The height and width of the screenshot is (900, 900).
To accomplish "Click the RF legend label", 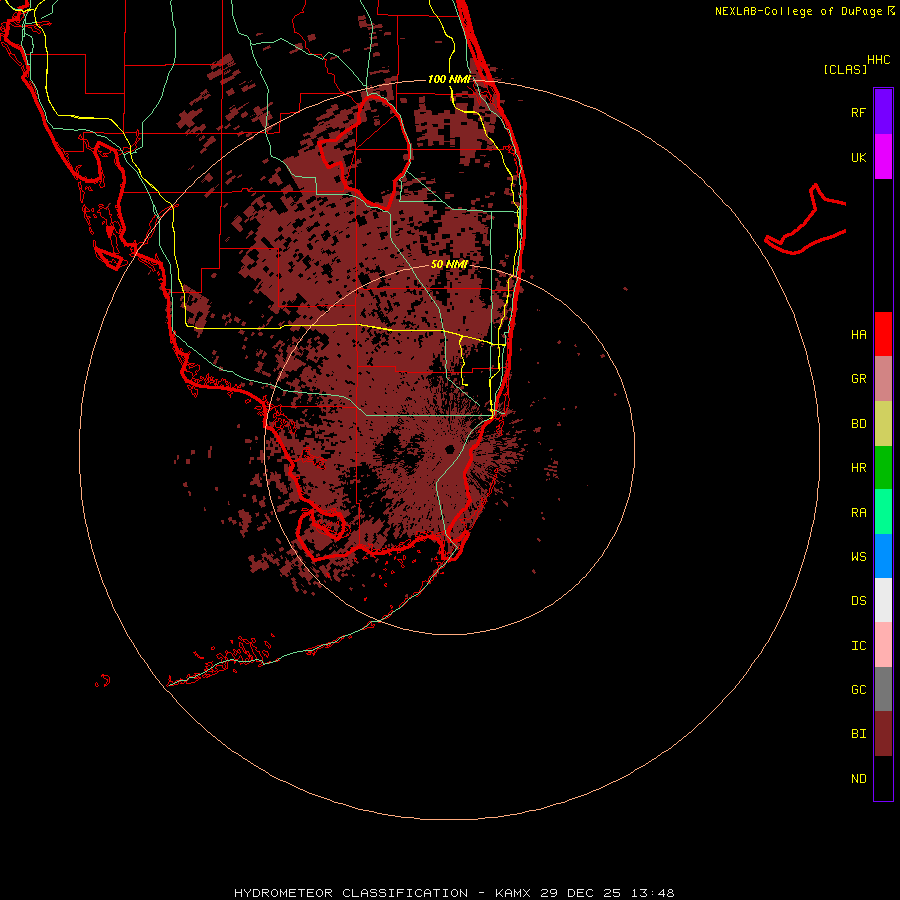I will point(858,112).
